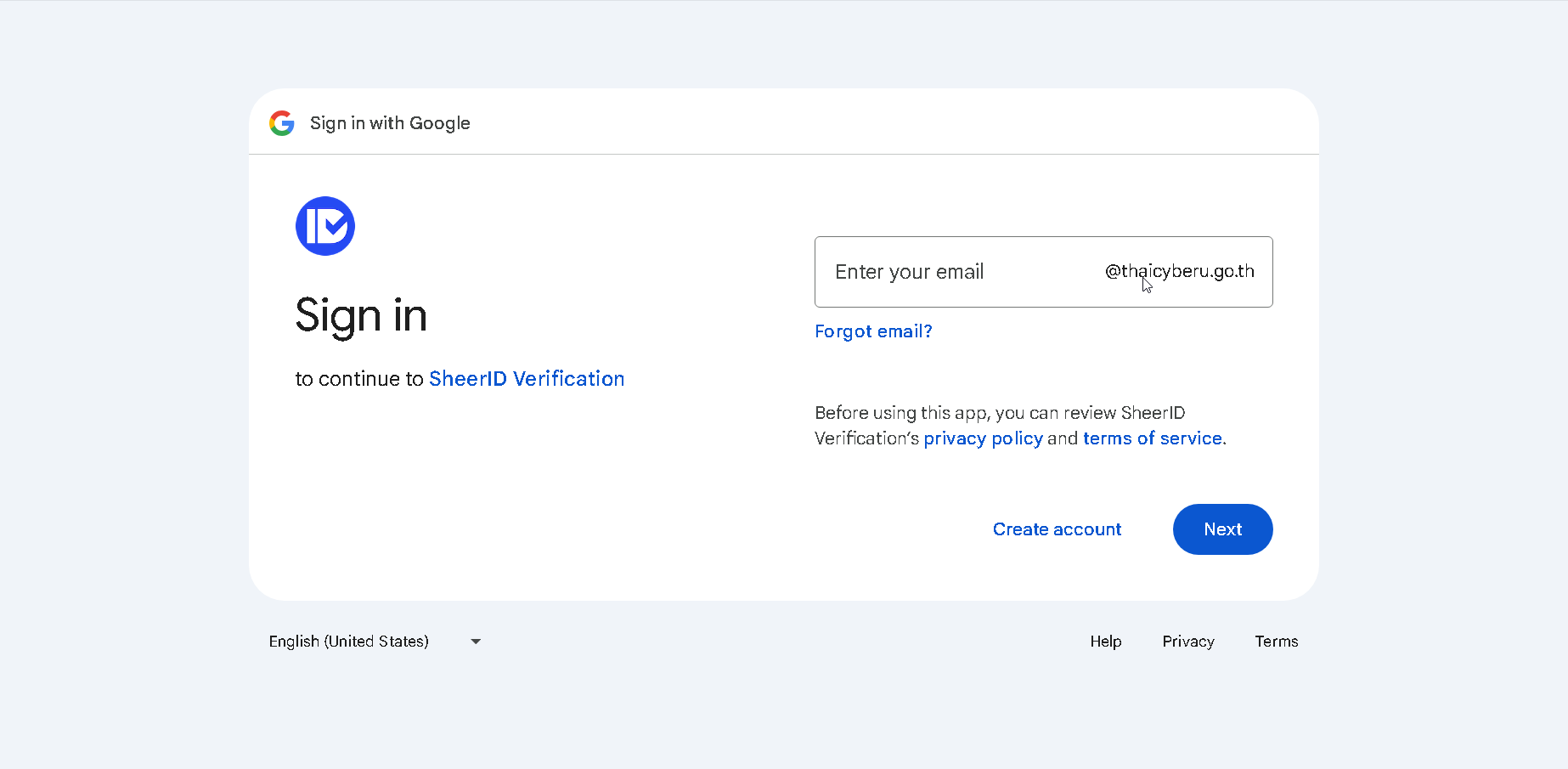1568x769 pixels.
Task: Open the "Forgot email?" link
Action: coord(873,331)
